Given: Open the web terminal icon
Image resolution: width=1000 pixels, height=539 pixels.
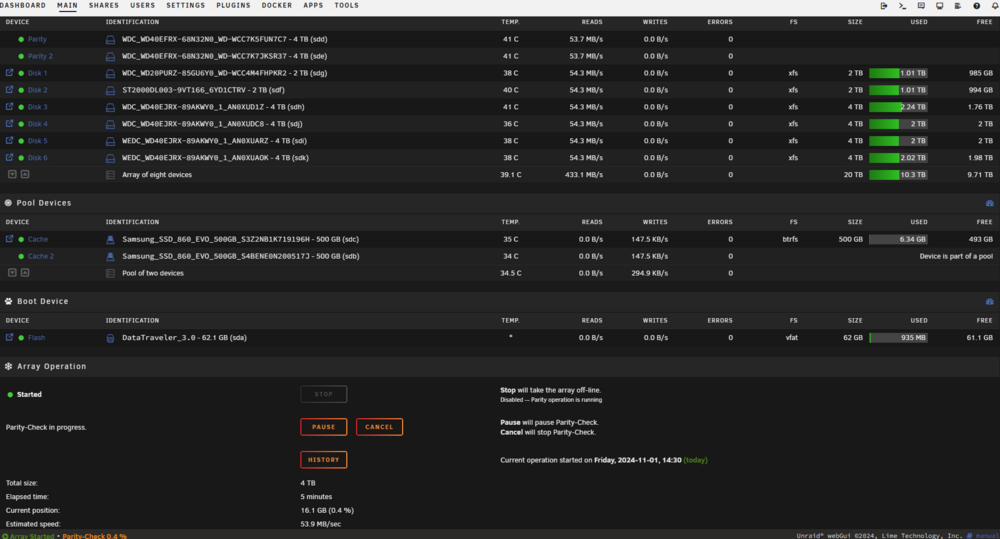Looking at the screenshot, I should (902, 6).
